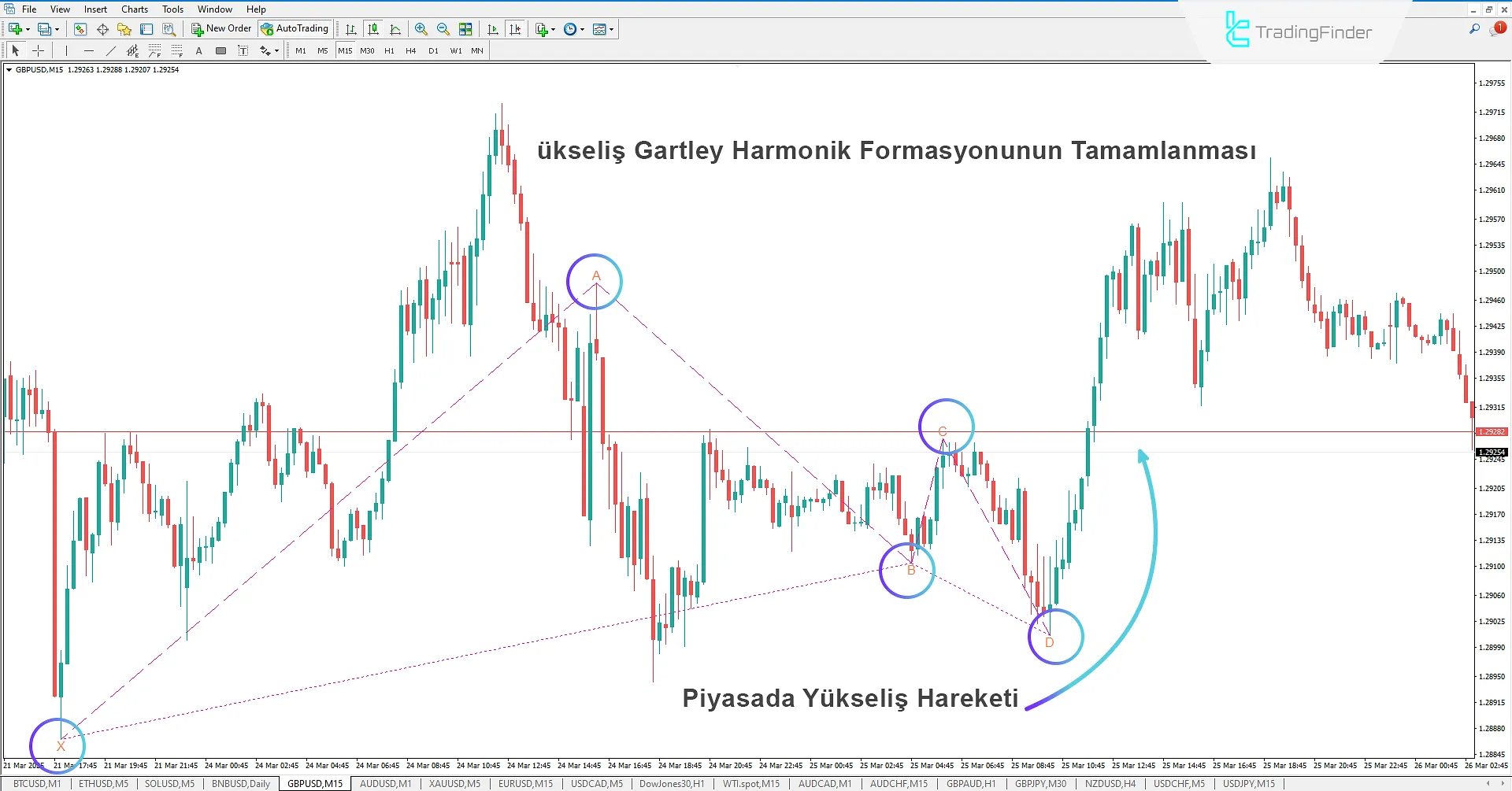Select the Crosshair tool
The height and width of the screenshot is (791, 1512).
[38, 50]
